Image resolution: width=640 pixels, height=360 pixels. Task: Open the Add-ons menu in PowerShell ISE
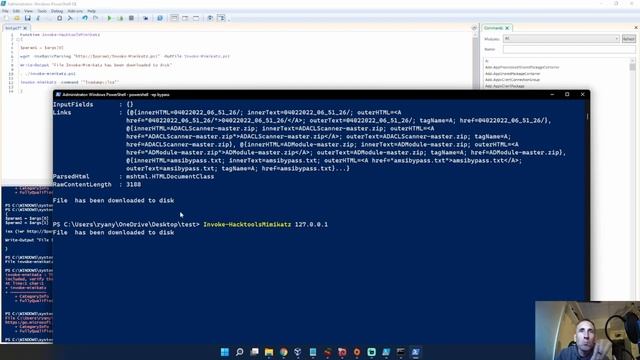click(x=75, y=11)
